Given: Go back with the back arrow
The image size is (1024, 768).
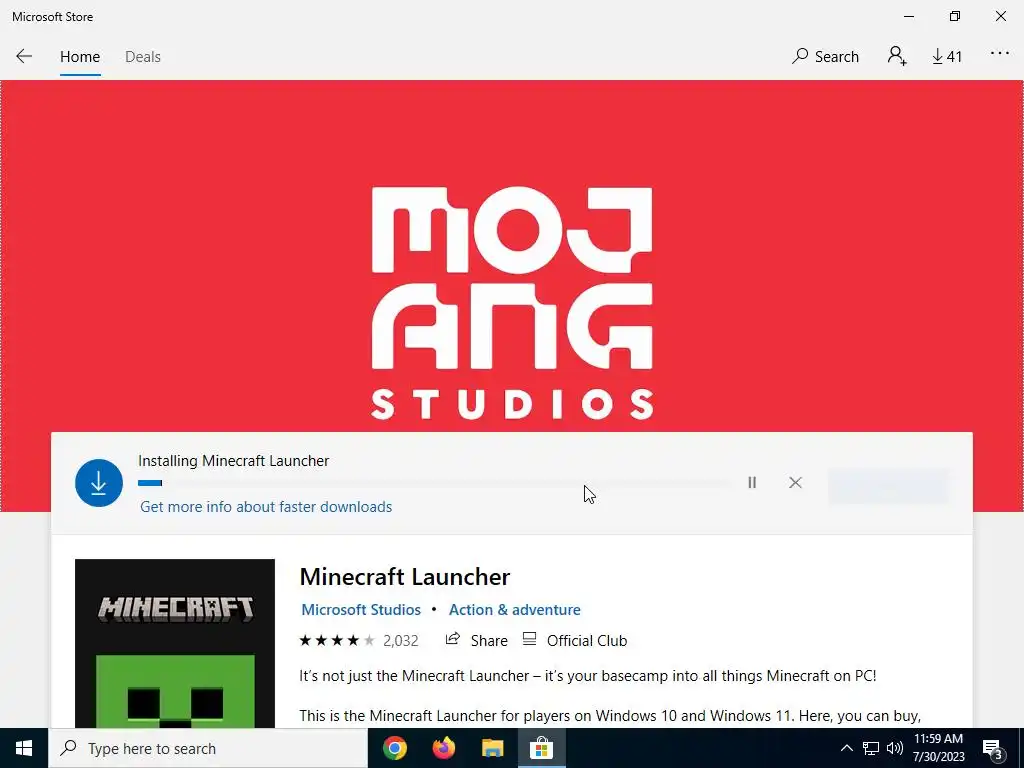Looking at the screenshot, I should tap(24, 57).
